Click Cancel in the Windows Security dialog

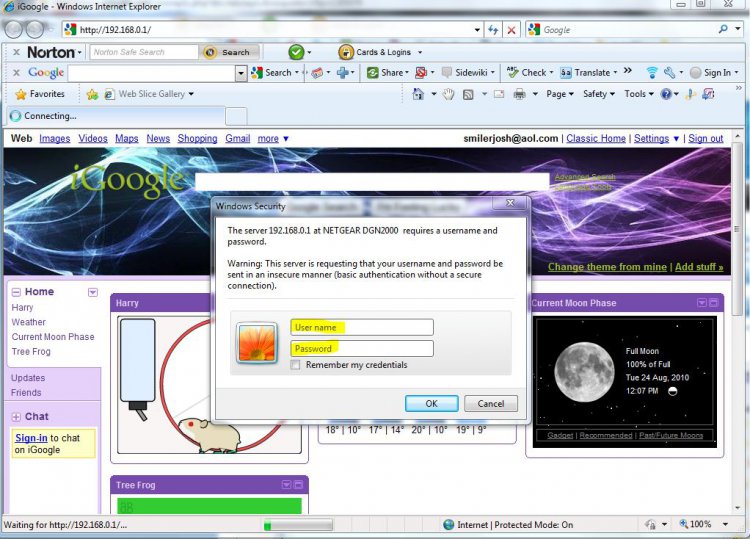click(491, 404)
